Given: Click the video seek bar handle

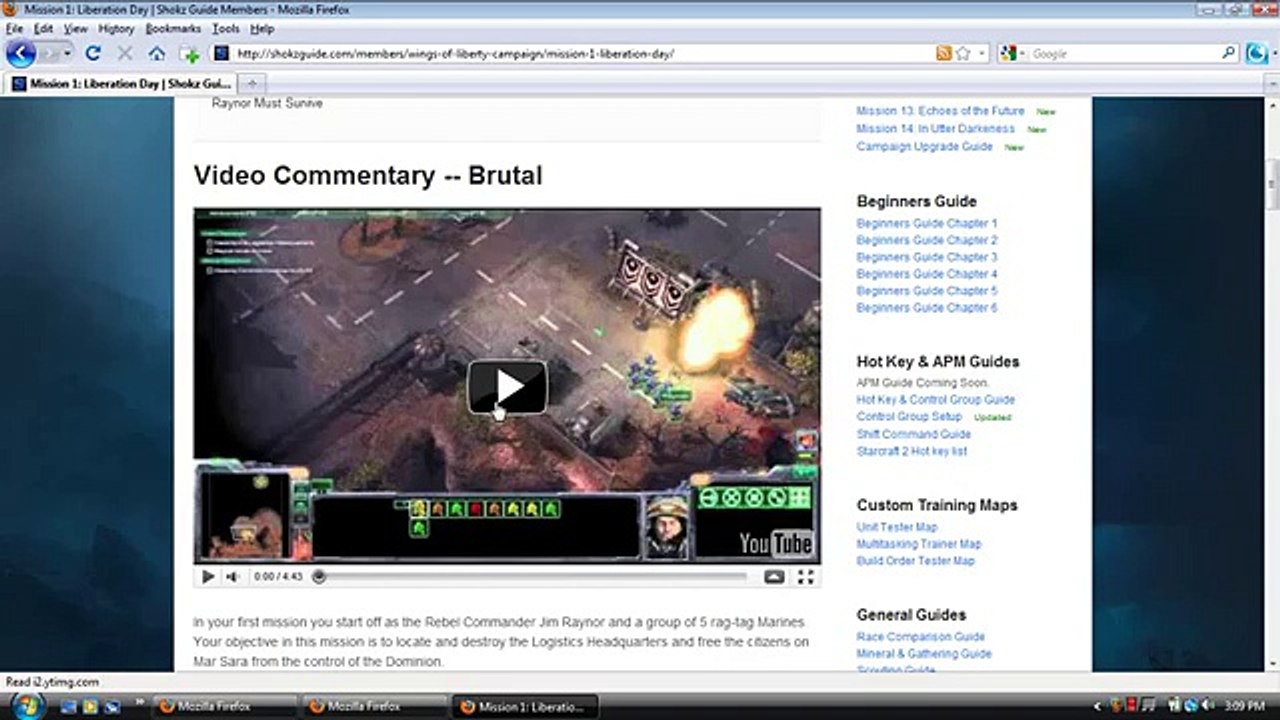Looking at the screenshot, I should [319, 576].
